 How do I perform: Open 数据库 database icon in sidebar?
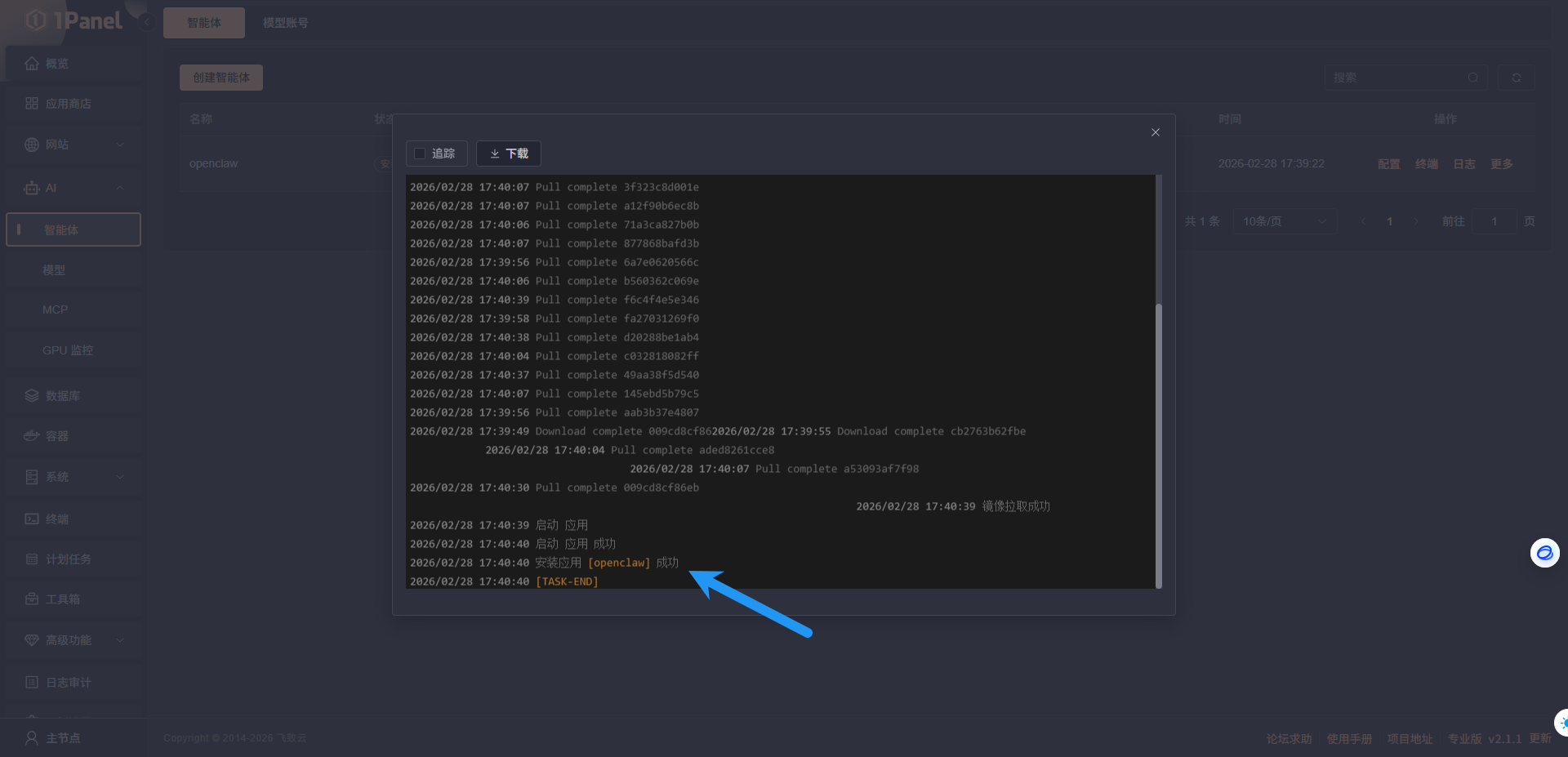coord(32,396)
